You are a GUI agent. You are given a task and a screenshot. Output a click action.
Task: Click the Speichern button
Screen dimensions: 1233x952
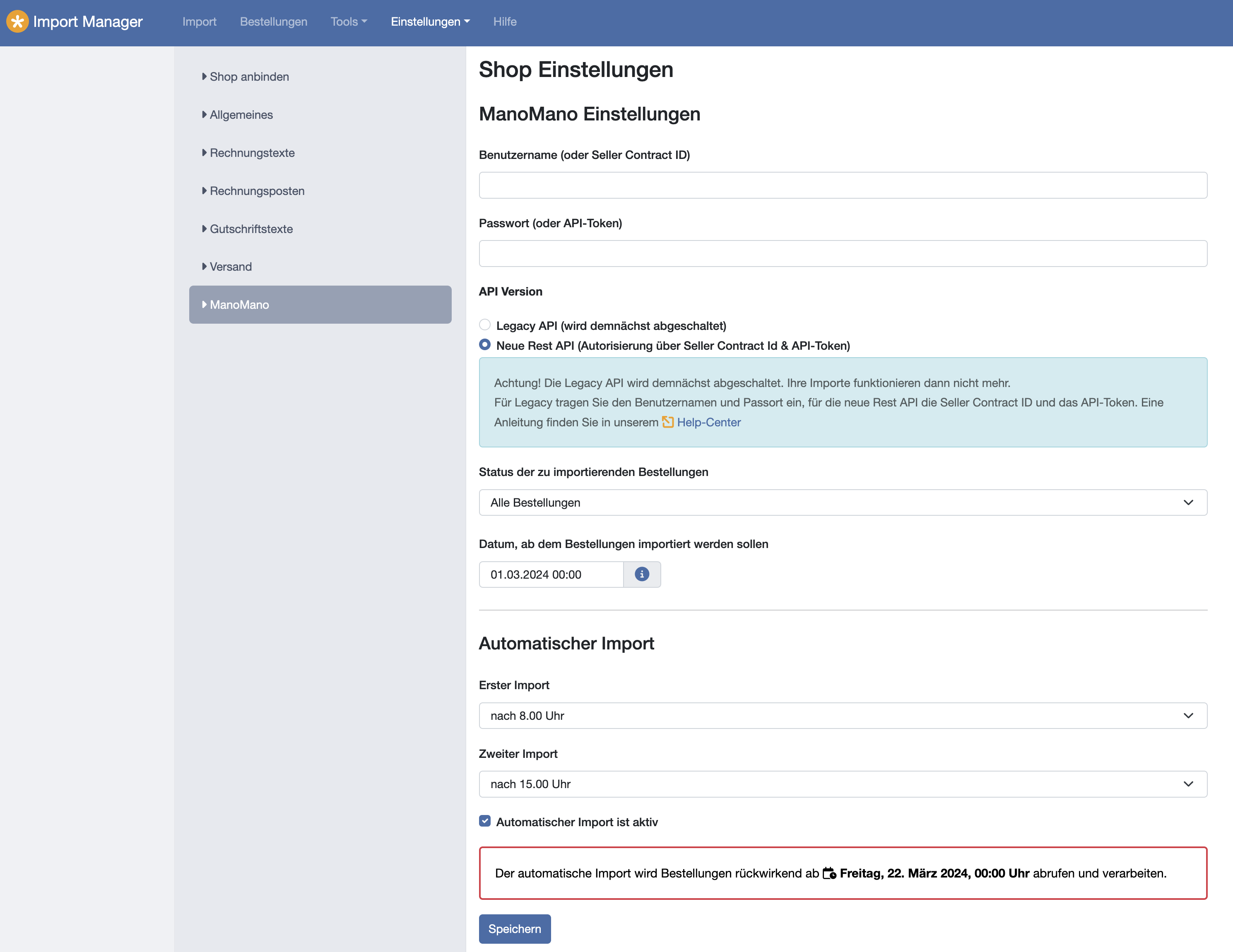coord(515,929)
